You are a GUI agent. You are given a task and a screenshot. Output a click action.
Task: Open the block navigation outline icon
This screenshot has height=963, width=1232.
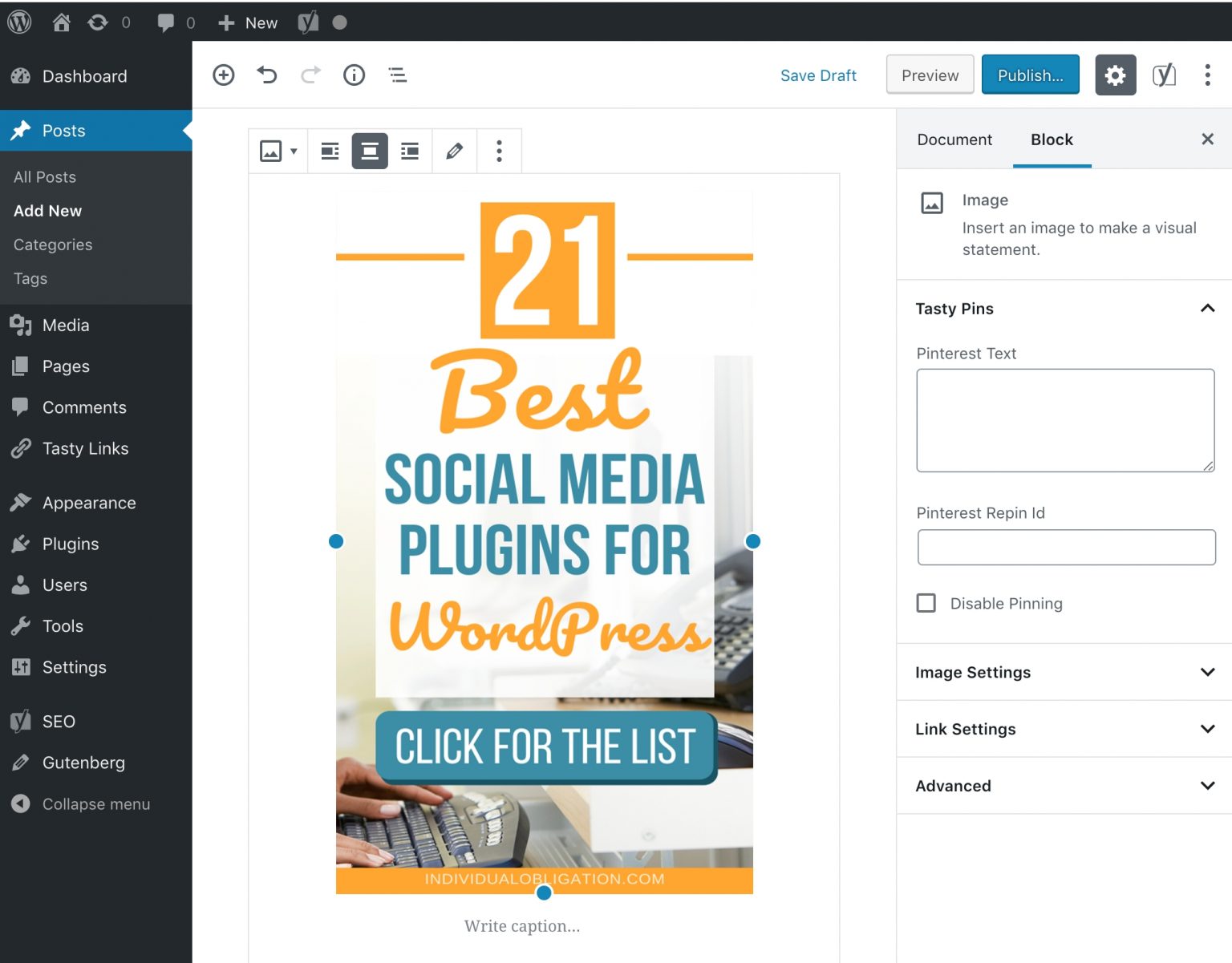tap(397, 75)
